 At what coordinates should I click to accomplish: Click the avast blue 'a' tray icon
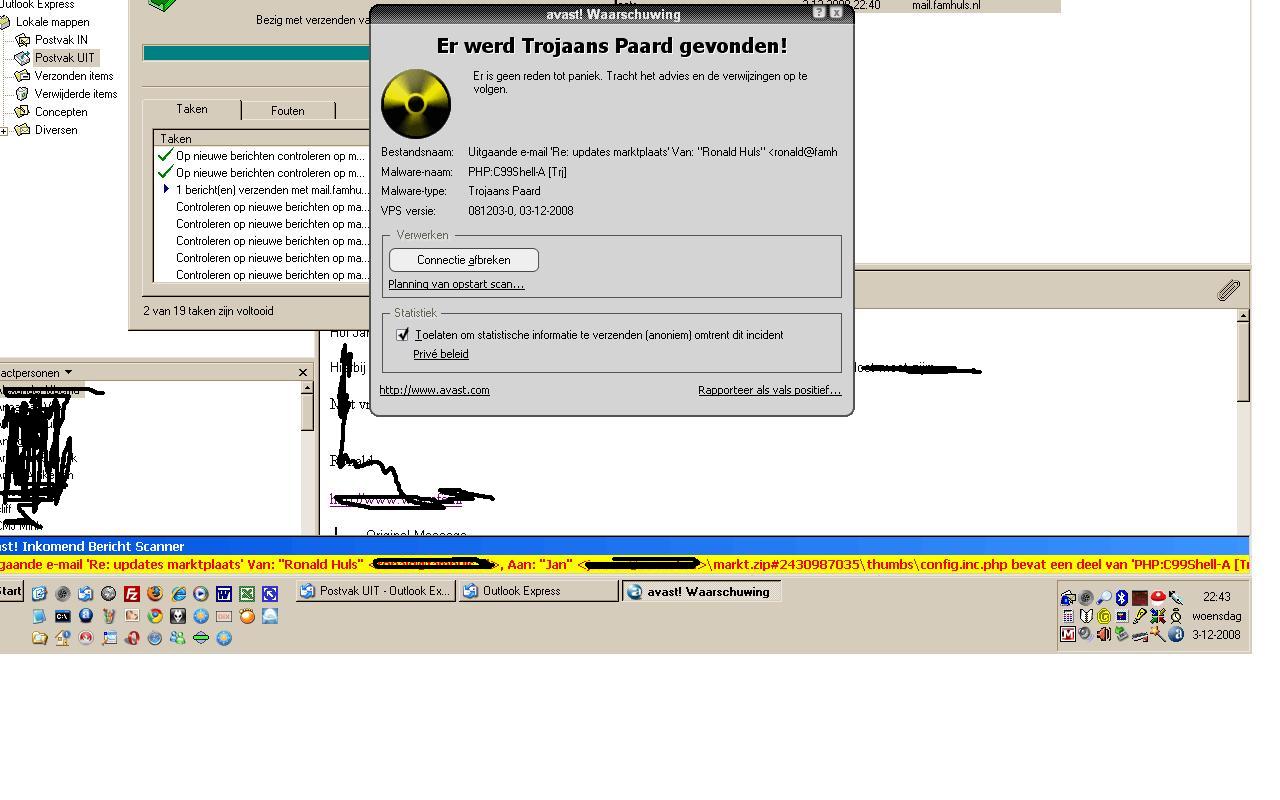coord(1176,634)
